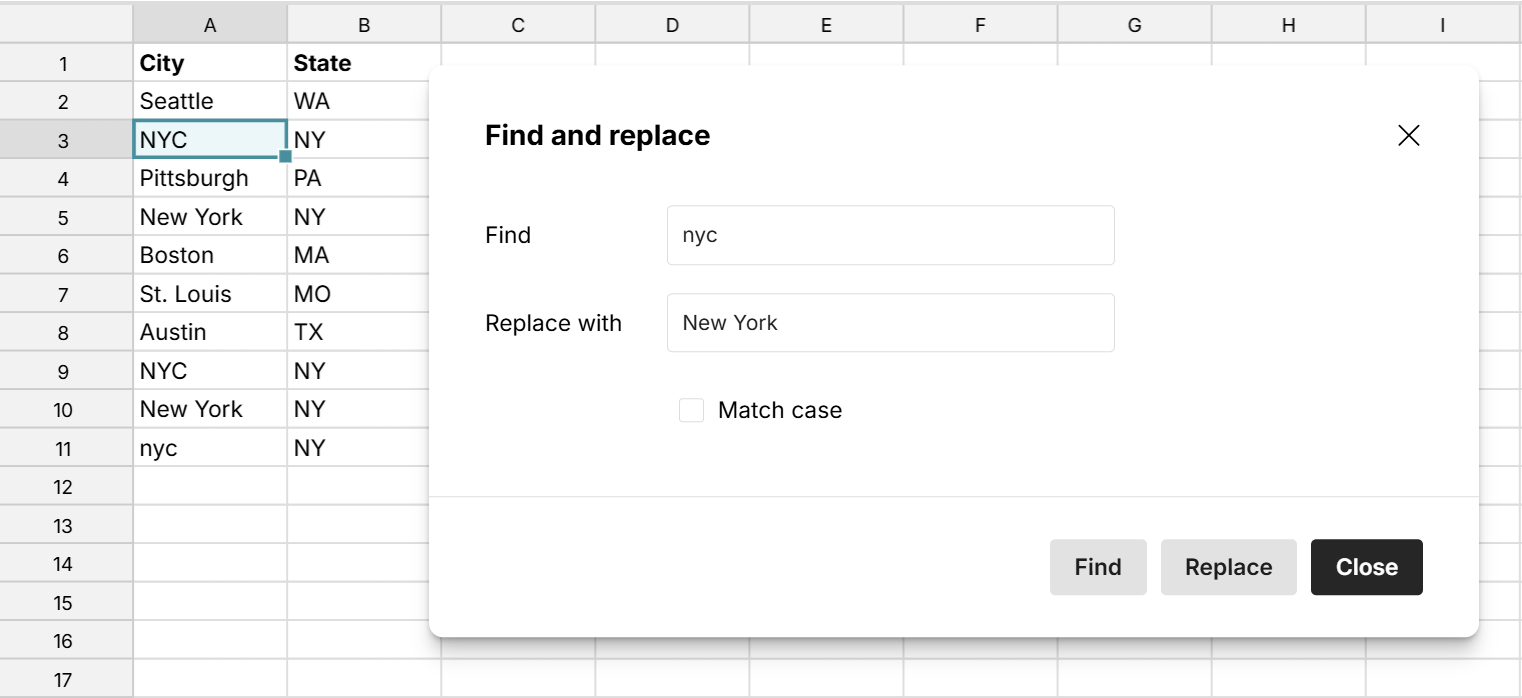The image size is (1522, 698).
Task: Select the cell containing Austin
Action: (210, 332)
